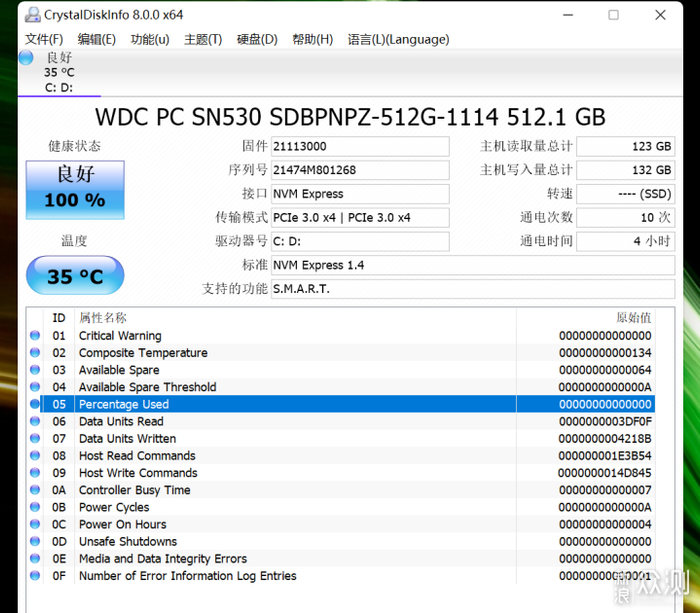Select the Power On Hours attribute name
Viewport: 700px width, 613px height.
122,525
